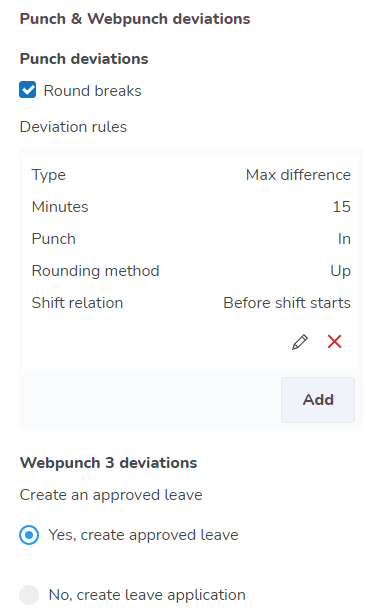
Task: Click the Shift relation row label
Action: (77, 303)
